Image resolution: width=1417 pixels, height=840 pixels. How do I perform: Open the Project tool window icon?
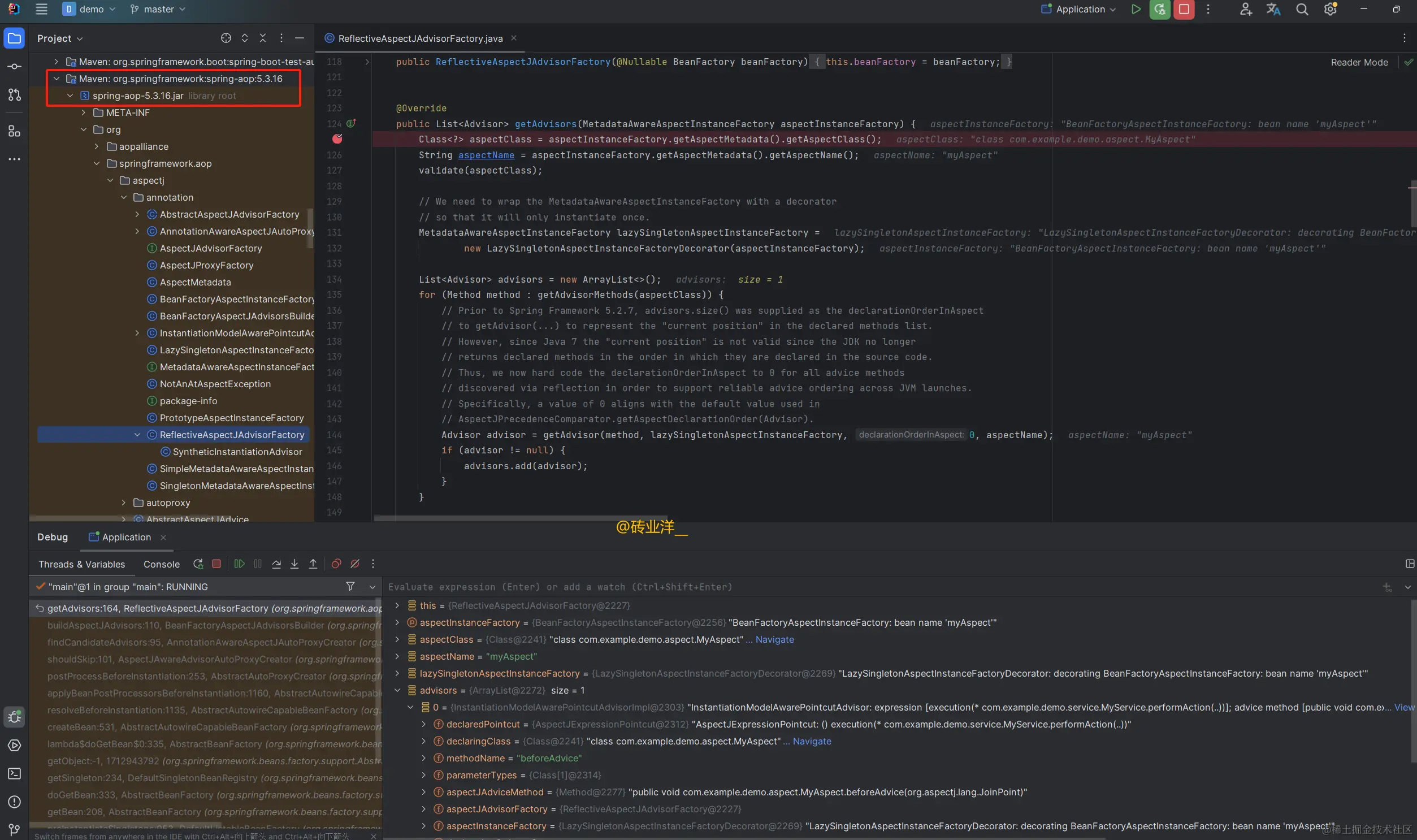point(14,38)
